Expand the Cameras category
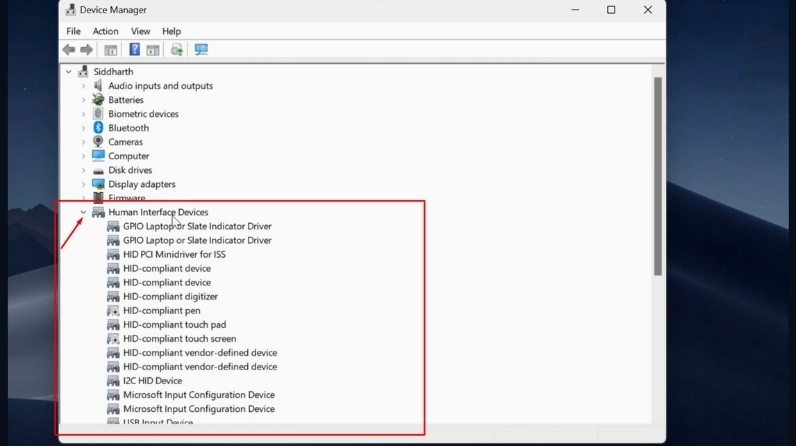This screenshot has height=446, width=796. 83,142
